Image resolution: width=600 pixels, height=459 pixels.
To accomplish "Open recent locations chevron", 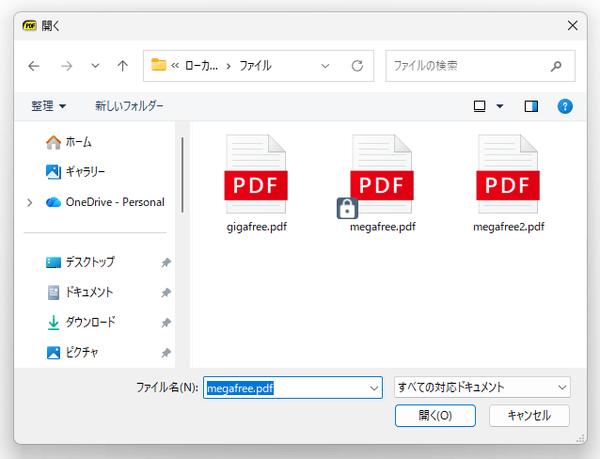I will tap(95, 66).
